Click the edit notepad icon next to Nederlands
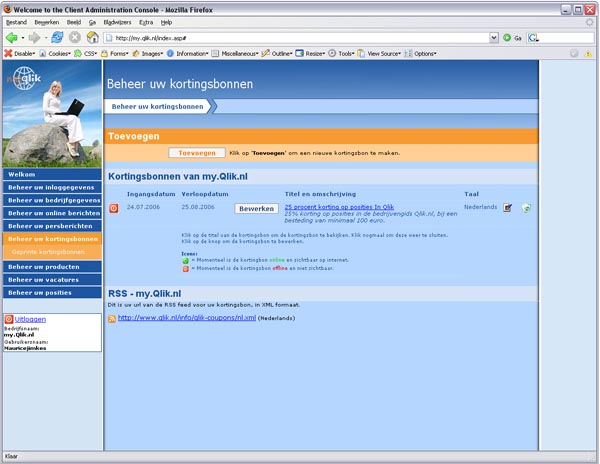Screen dimensions: 600x464 508,208
